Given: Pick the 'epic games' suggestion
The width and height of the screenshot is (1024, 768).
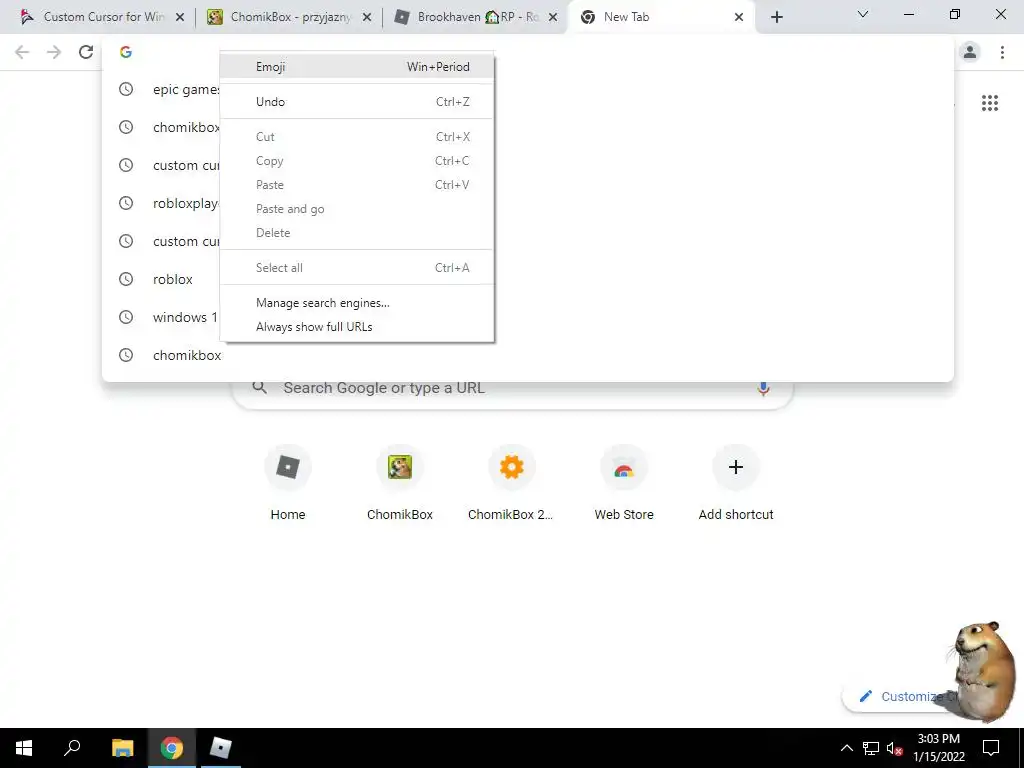Looking at the screenshot, I should pos(186,89).
